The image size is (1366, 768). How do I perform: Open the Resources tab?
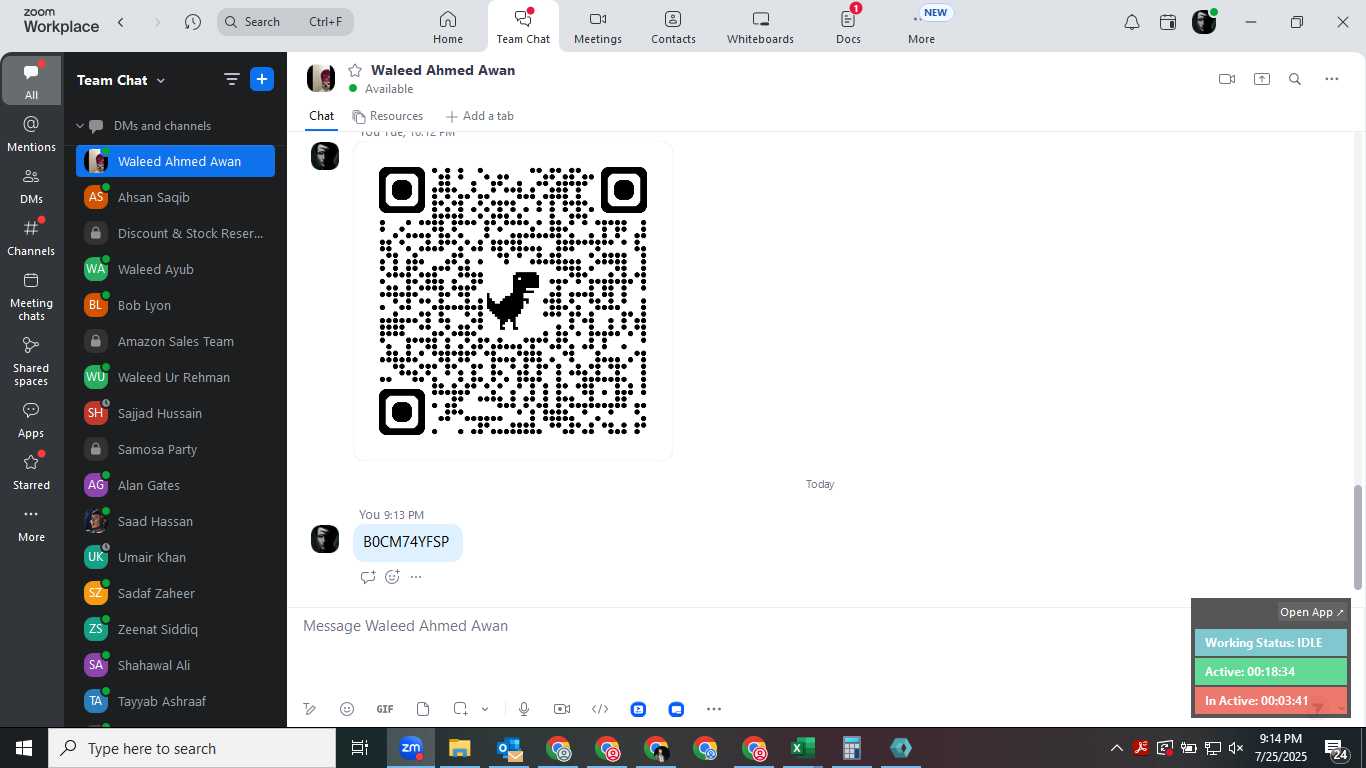coord(388,116)
